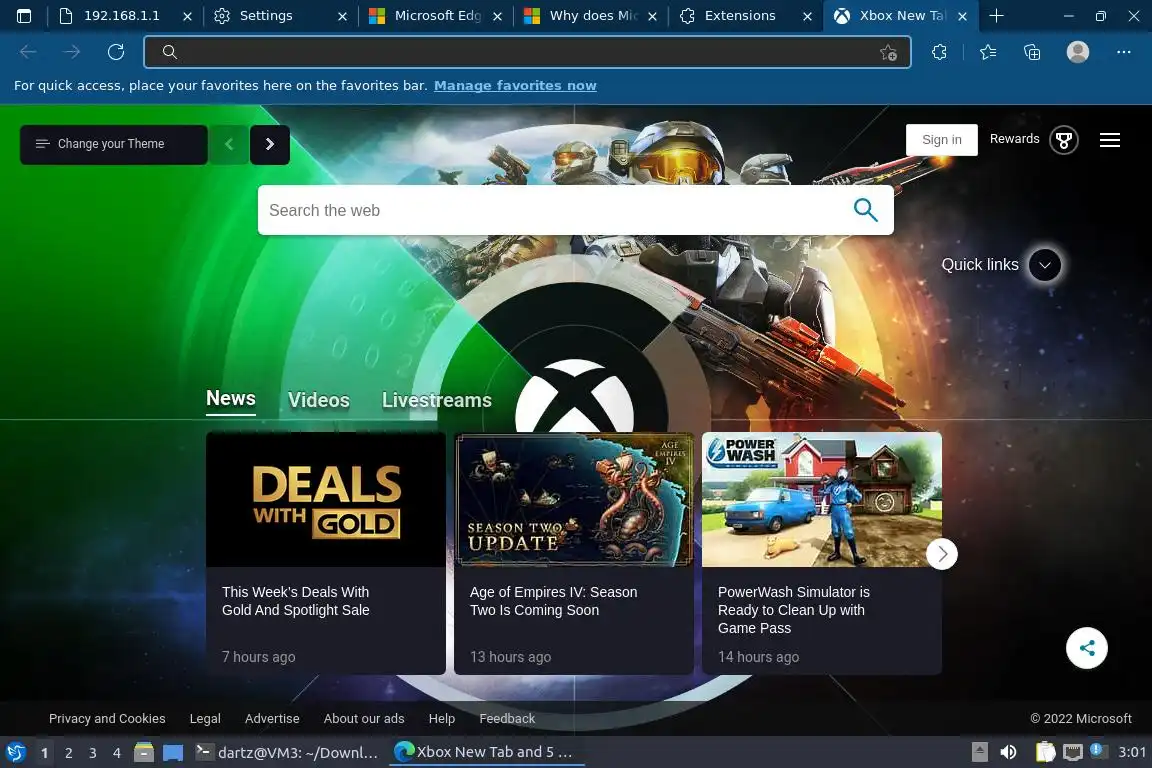
Task: Open the Collections icon
Action: pyautogui.click(x=1032, y=51)
